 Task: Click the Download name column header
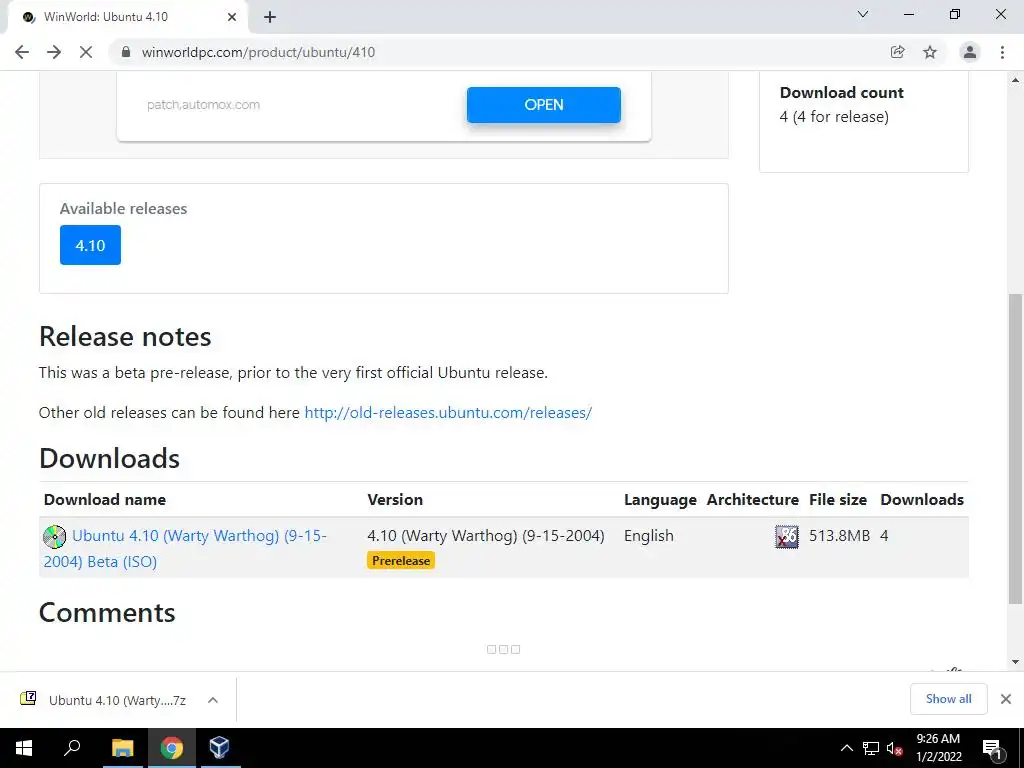coord(104,500)
